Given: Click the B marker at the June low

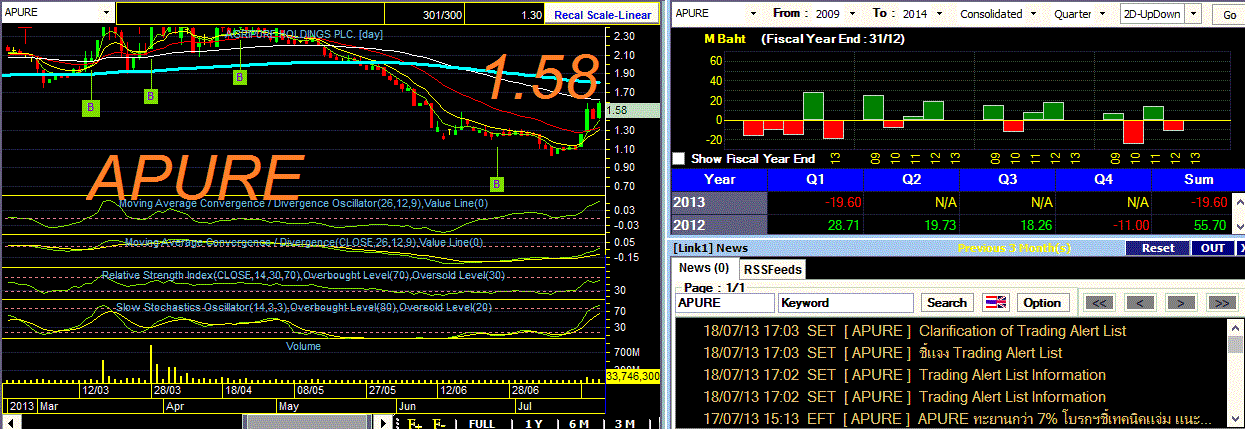Looking at the screenshot, I should pyautogui.click(x=497, y=183).
